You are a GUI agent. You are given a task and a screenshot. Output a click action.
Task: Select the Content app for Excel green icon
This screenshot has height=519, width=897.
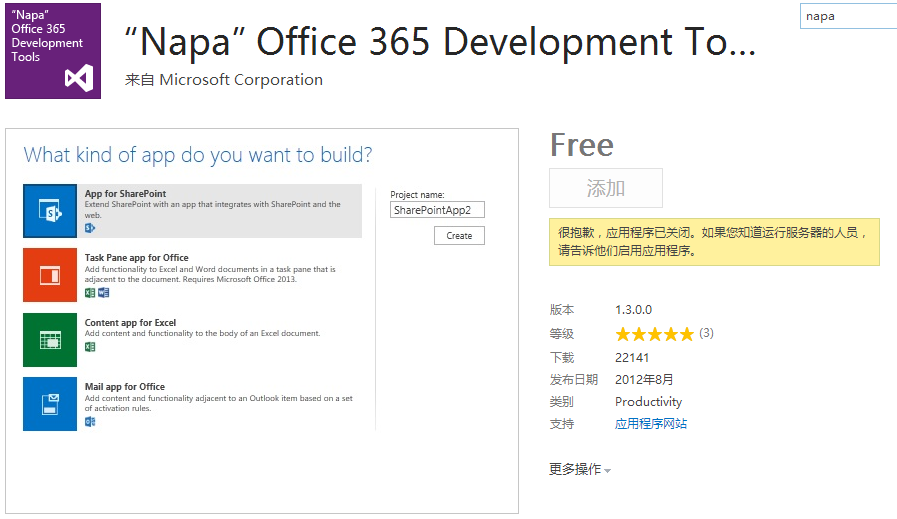50,340
